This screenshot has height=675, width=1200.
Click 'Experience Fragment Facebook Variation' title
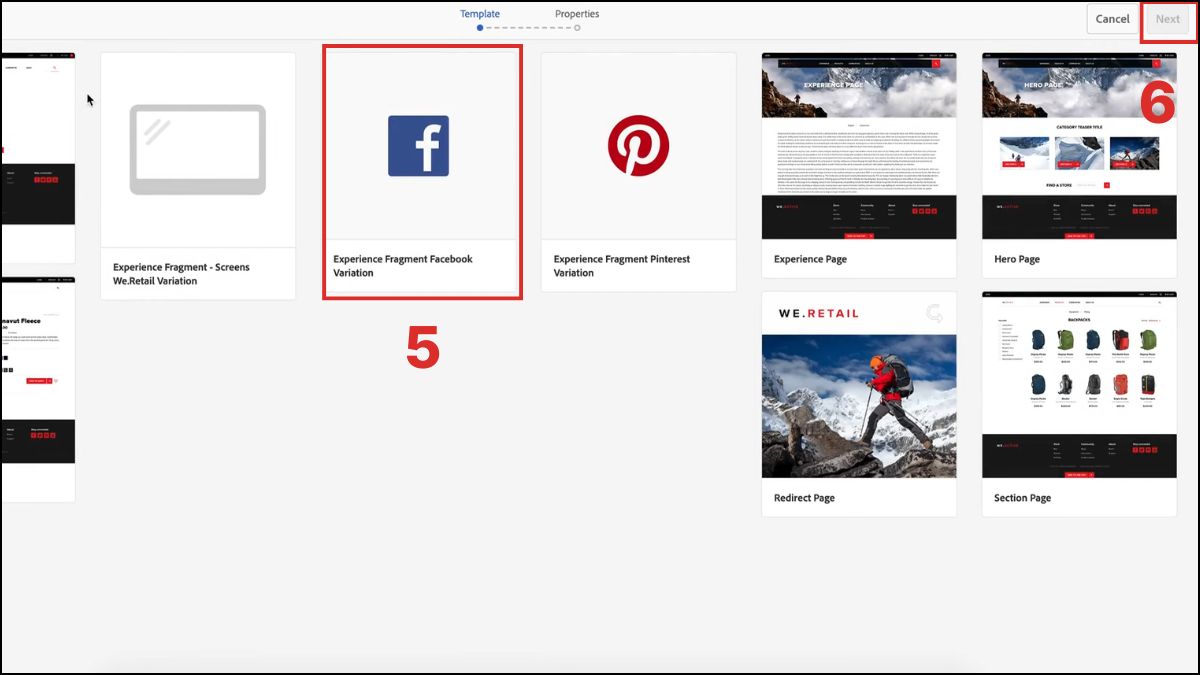[403, 266]
